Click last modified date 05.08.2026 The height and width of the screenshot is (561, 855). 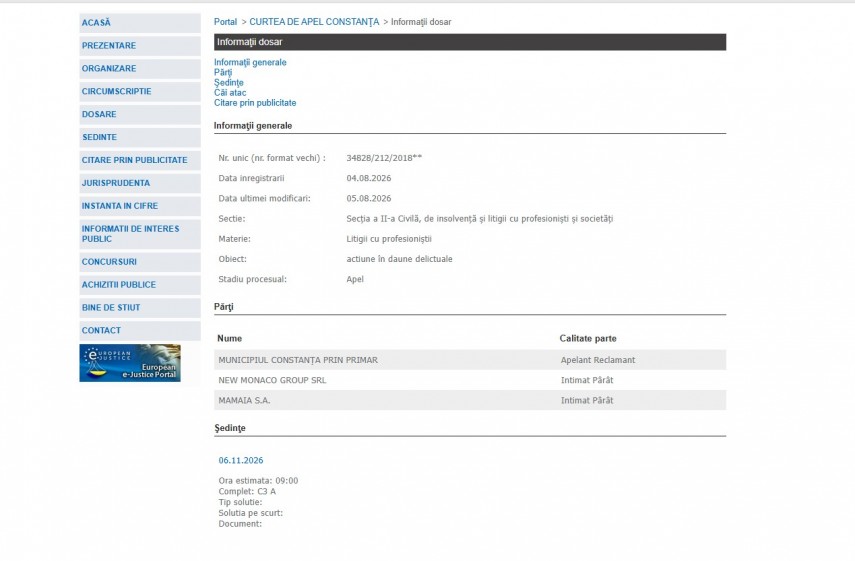coord(369,198)
